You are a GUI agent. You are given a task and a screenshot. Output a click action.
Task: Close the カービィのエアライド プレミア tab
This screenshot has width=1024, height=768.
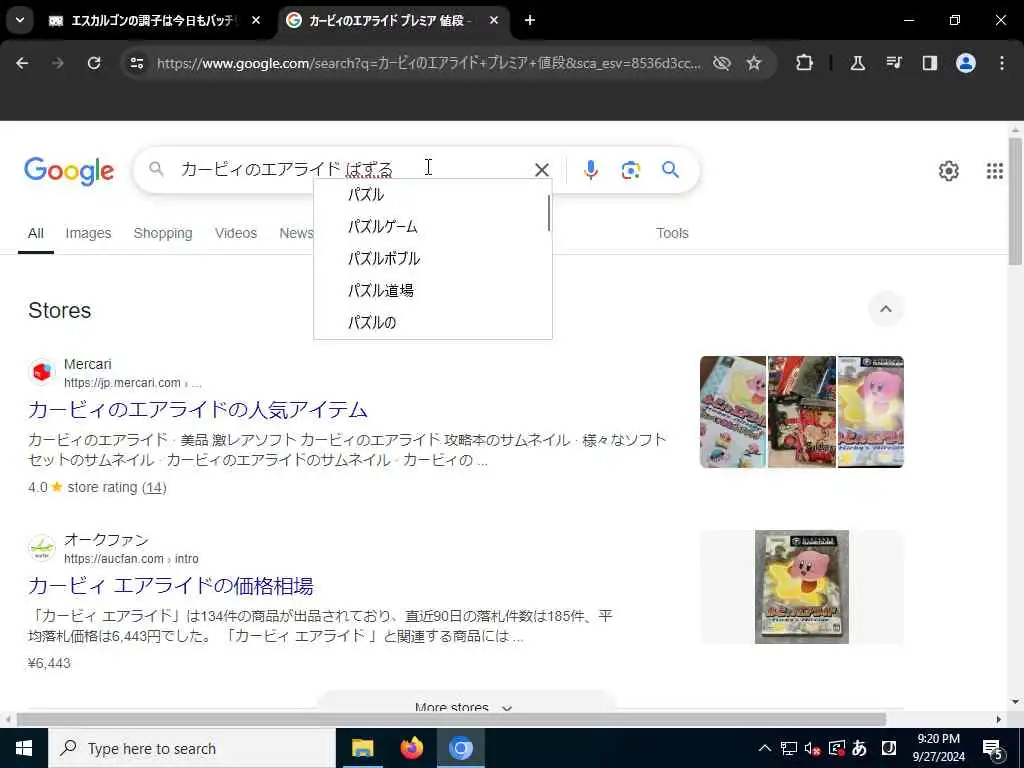click(x=494, y=20)
